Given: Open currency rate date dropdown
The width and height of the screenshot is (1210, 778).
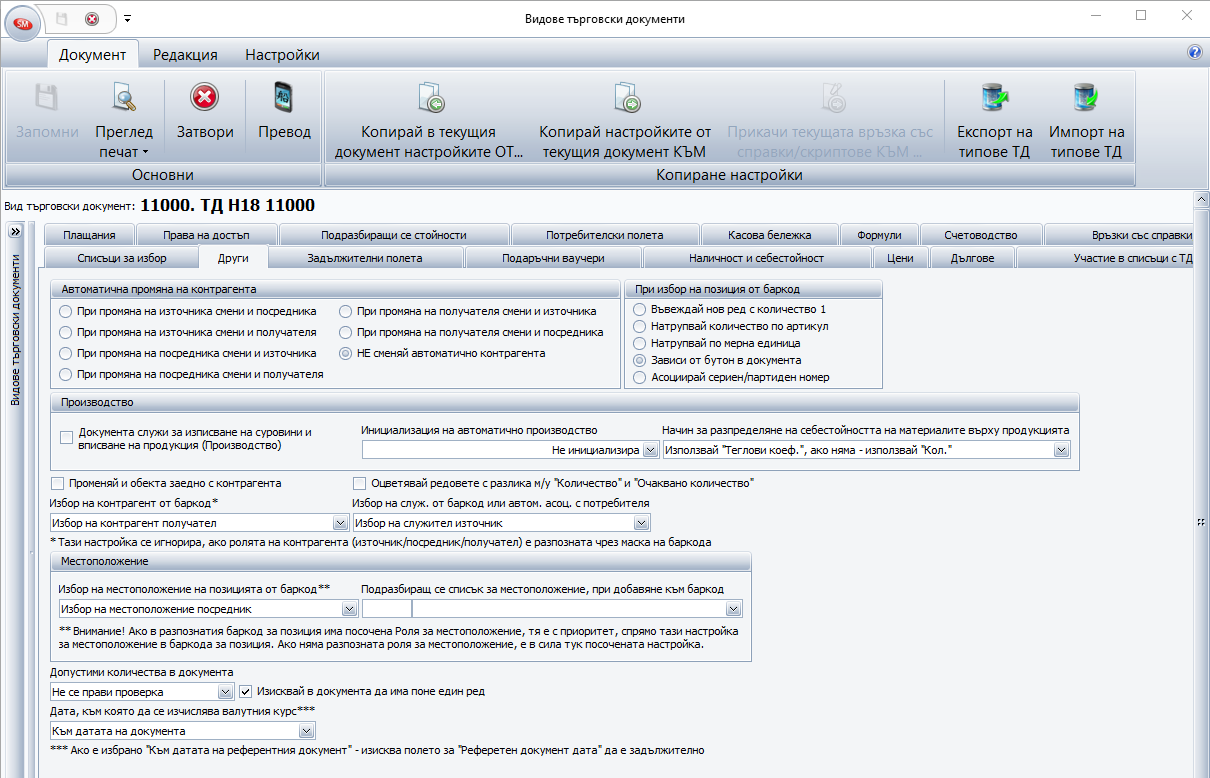Looking at the screenshot, I should coord(308,732).
